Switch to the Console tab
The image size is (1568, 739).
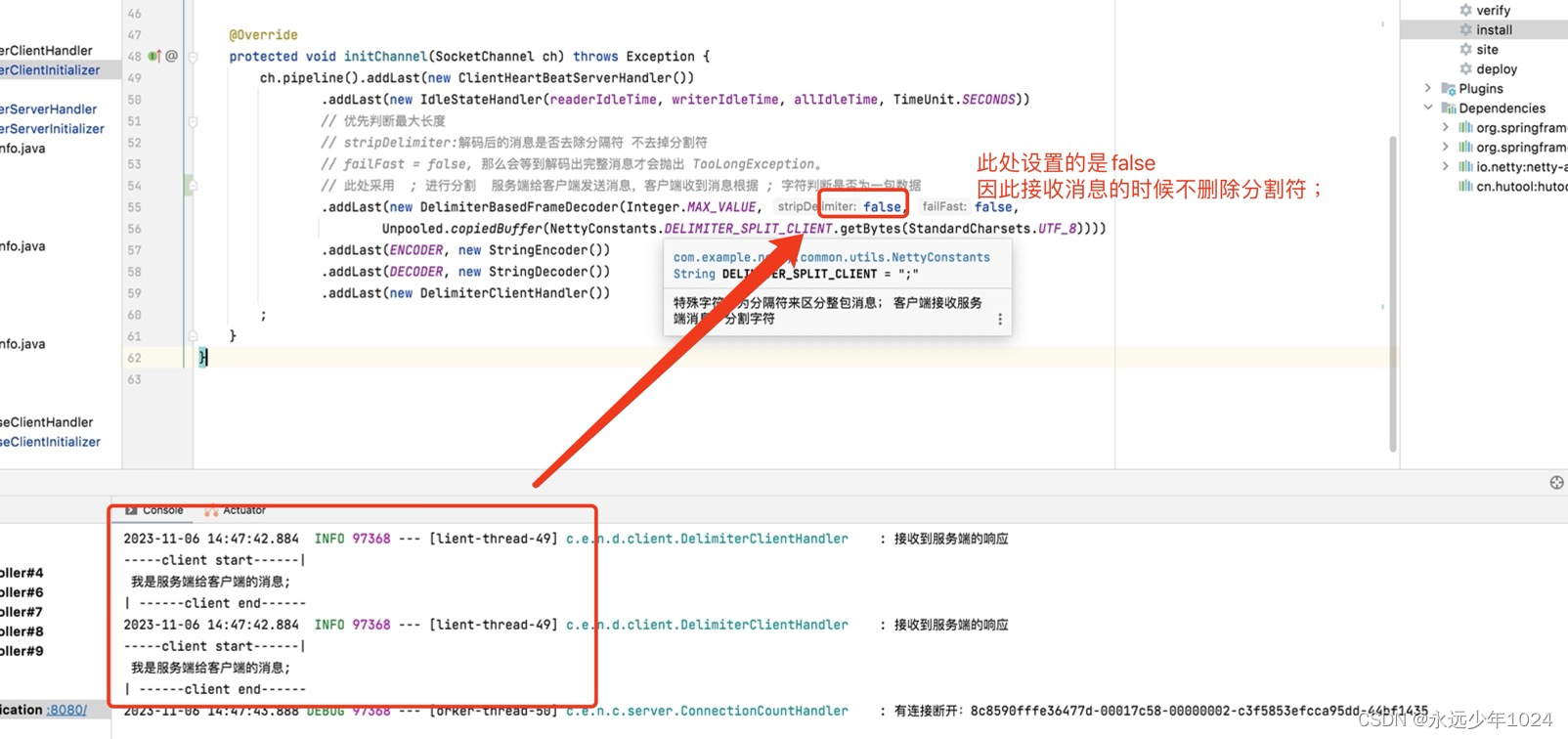tap(154, 510)
